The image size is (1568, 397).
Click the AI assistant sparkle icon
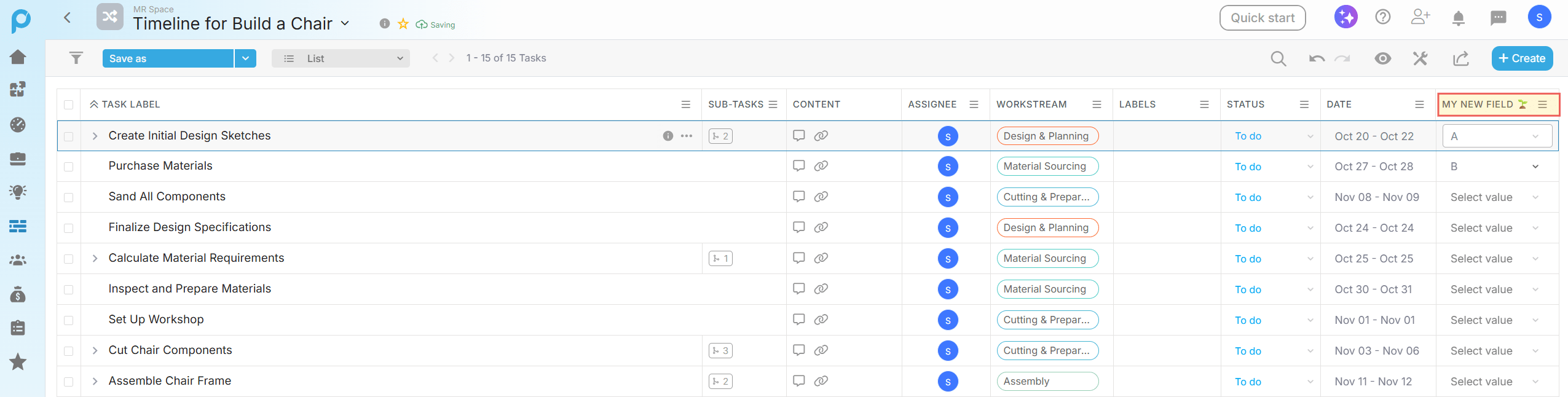[x=1345, y=17]
